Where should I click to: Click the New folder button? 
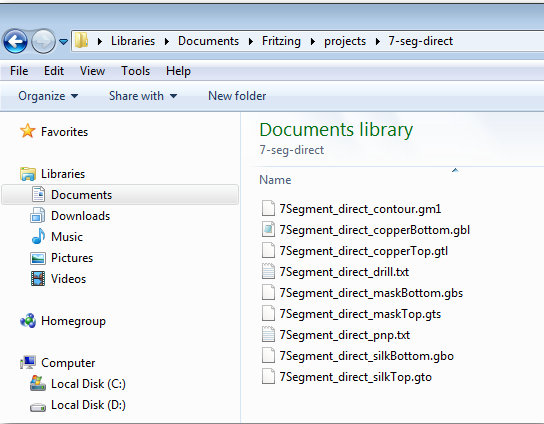click(237, 96)
